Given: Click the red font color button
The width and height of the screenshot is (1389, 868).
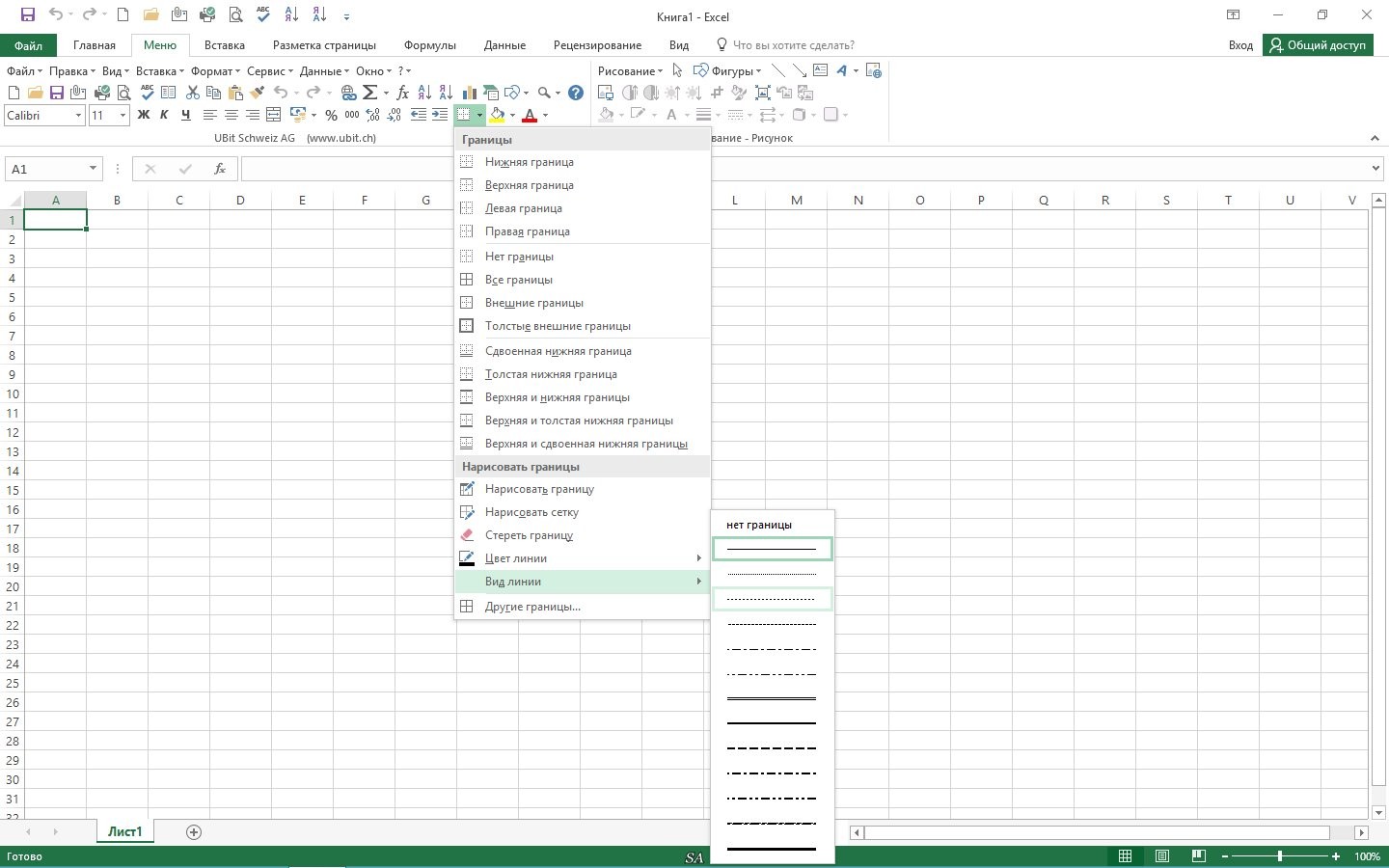Looking at the screenshot, I should (529, 115).
